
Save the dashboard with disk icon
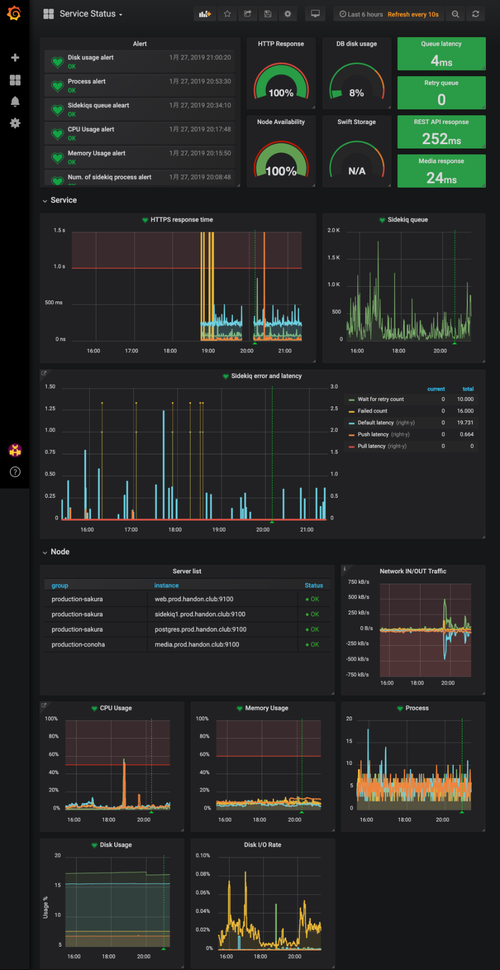click(267, 14)
